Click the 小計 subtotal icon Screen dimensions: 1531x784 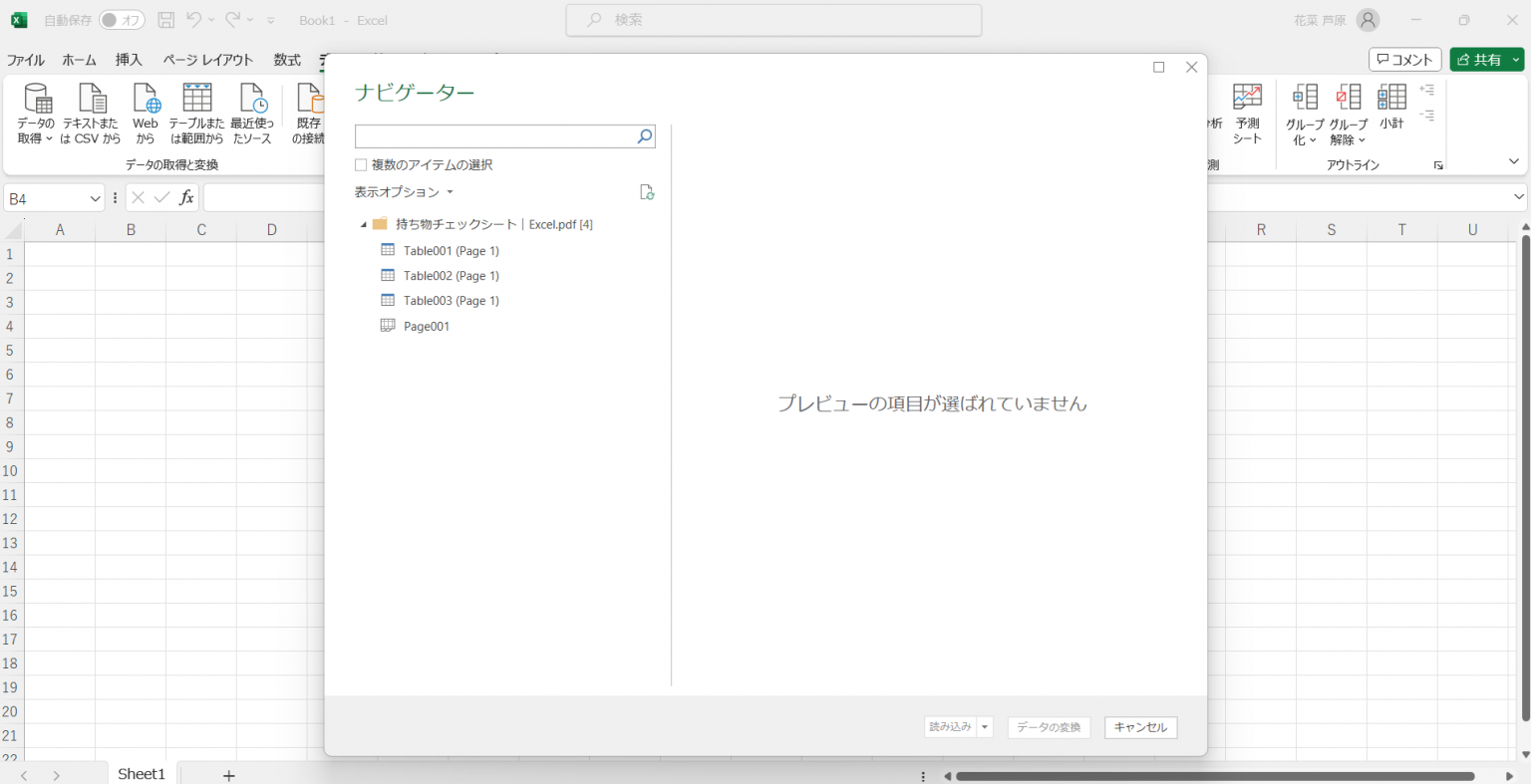pos(1391,98)
